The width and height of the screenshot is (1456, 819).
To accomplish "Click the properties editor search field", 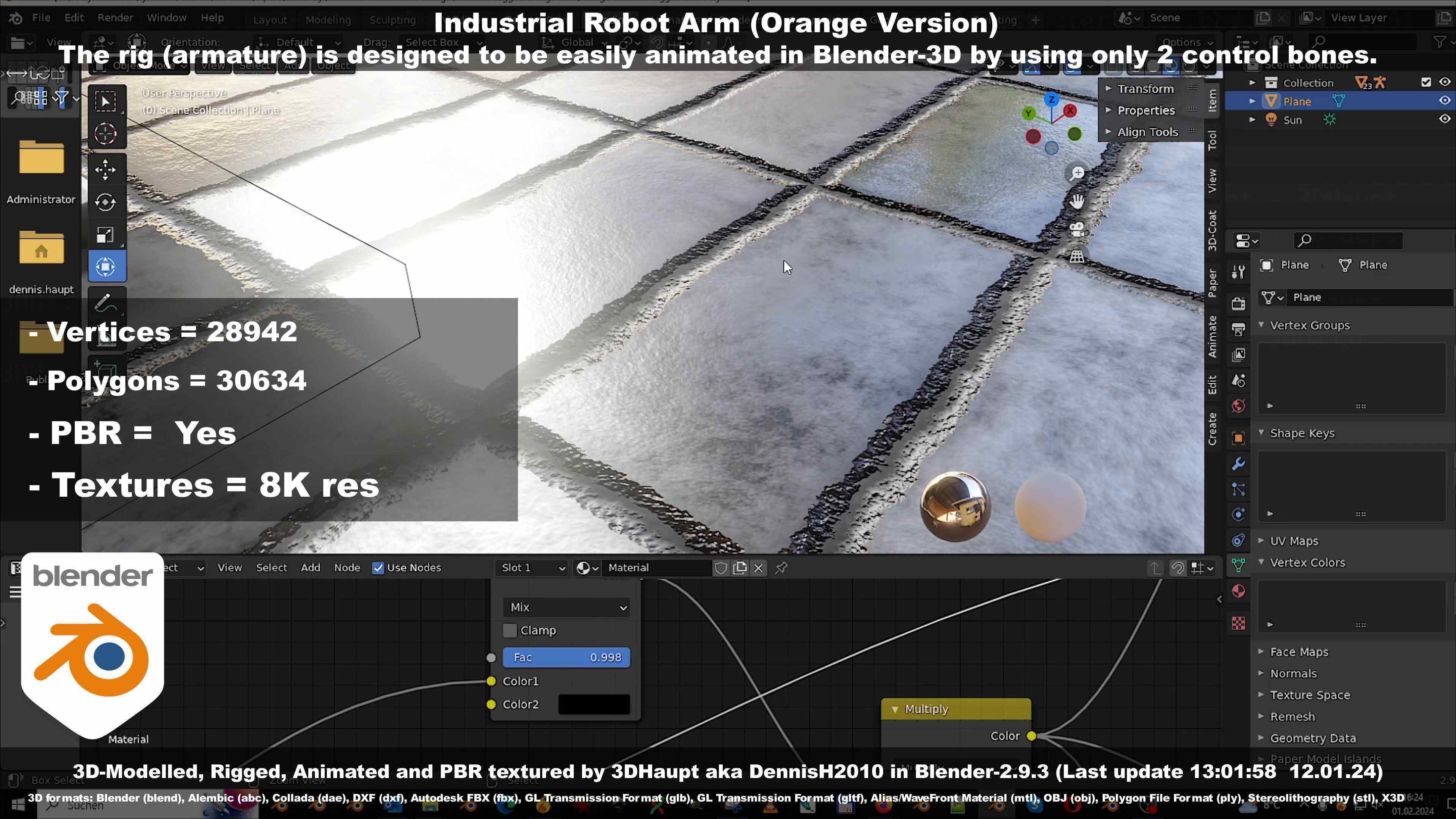I will point(1349,241).
